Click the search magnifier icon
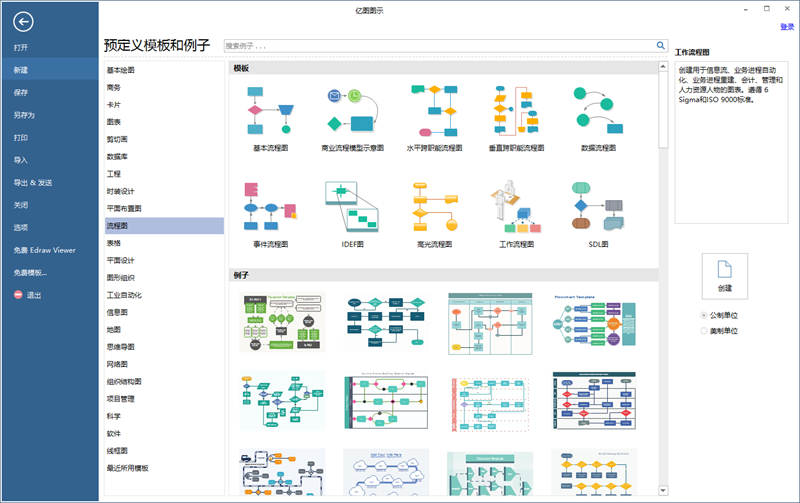 coord(660,45)
